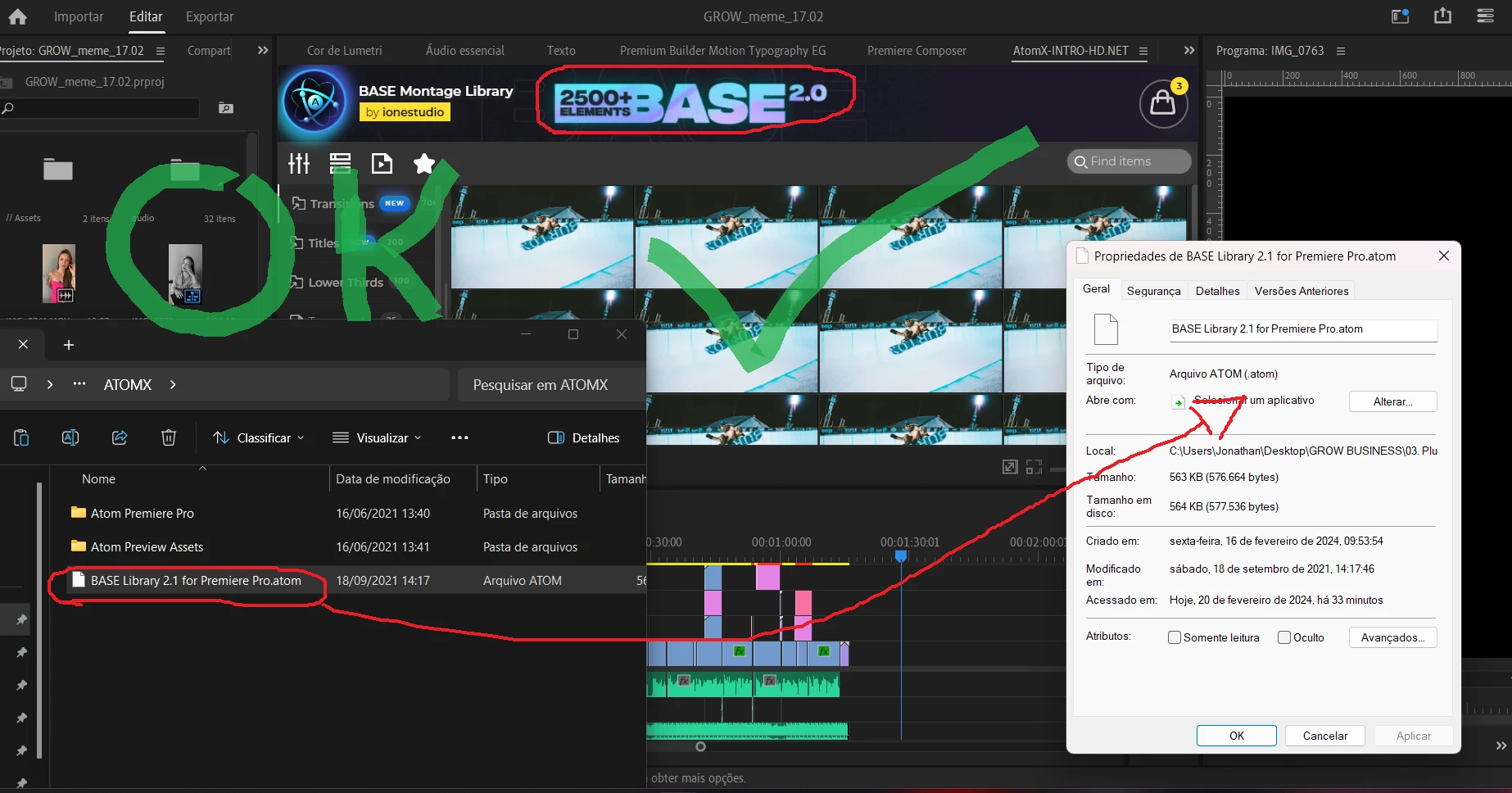Screen dimensions: 1512x793
Task: Show AtomX favorites star icon
Action: click(424, 164)
